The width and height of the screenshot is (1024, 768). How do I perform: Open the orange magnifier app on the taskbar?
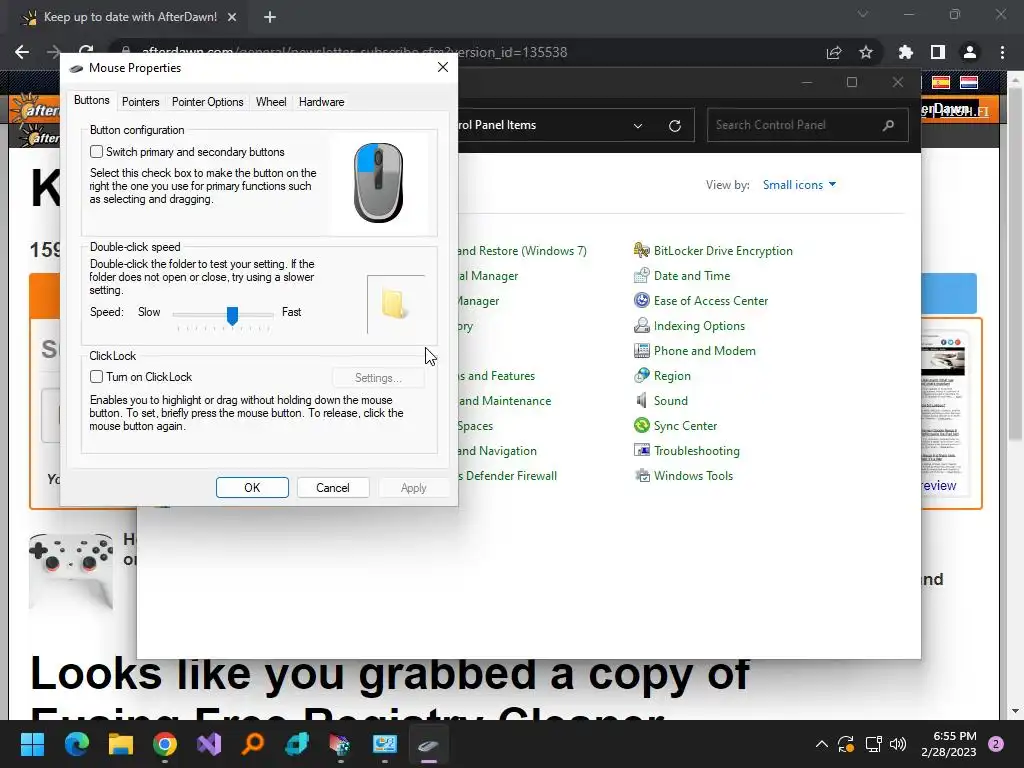pos(253,744)
